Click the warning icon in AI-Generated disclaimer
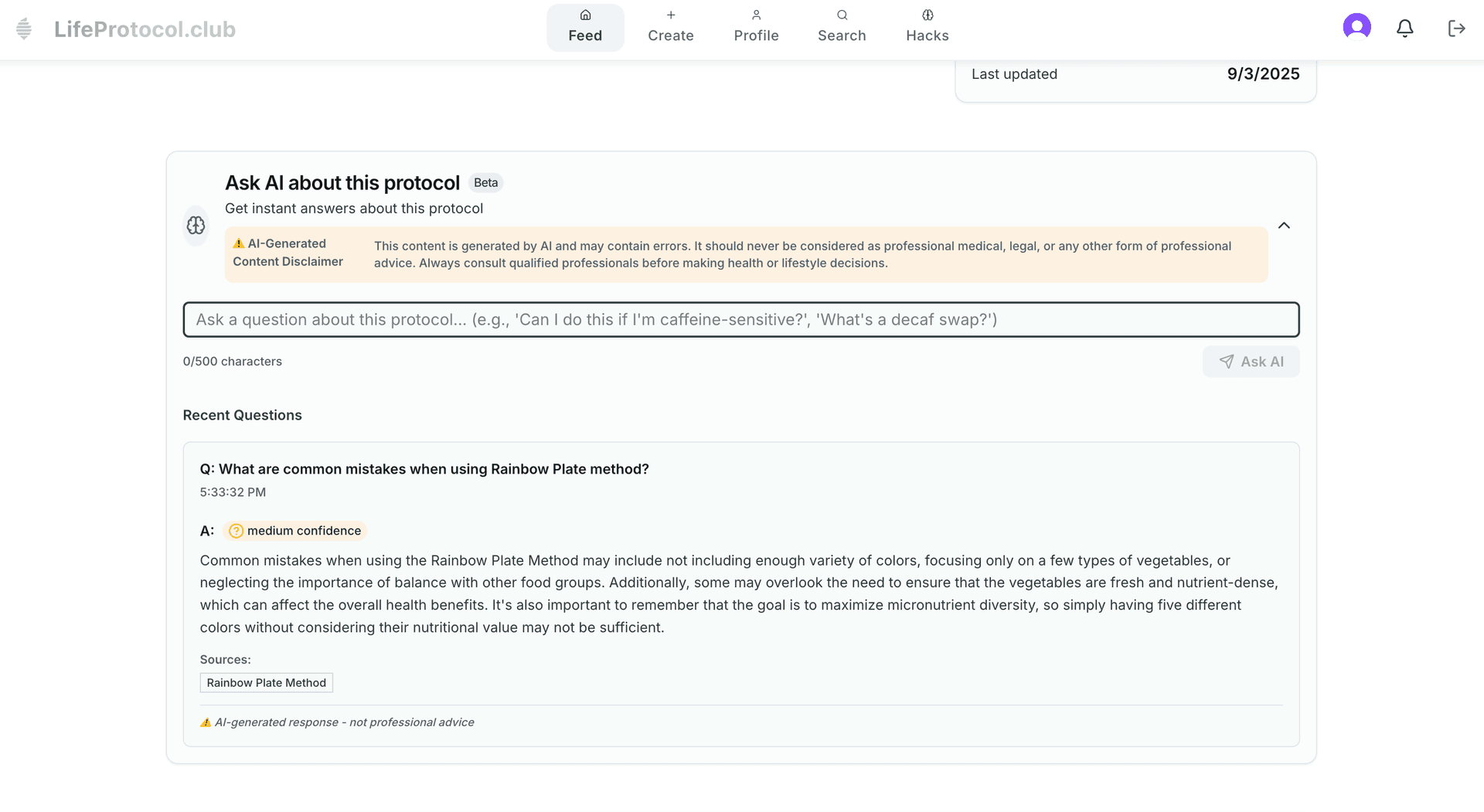 [x=239, y=243]
